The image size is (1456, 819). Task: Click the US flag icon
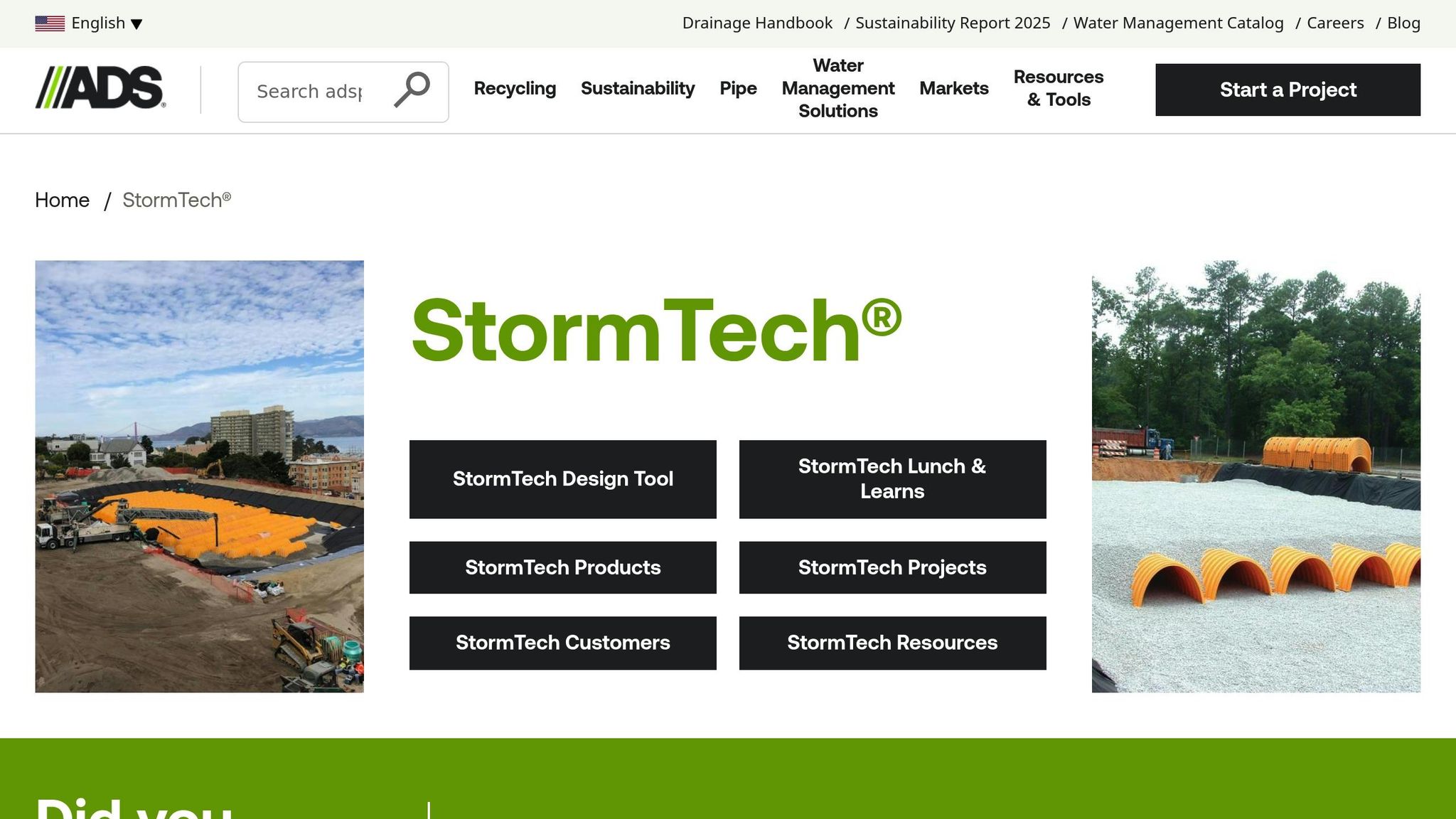tap(48, 22)
